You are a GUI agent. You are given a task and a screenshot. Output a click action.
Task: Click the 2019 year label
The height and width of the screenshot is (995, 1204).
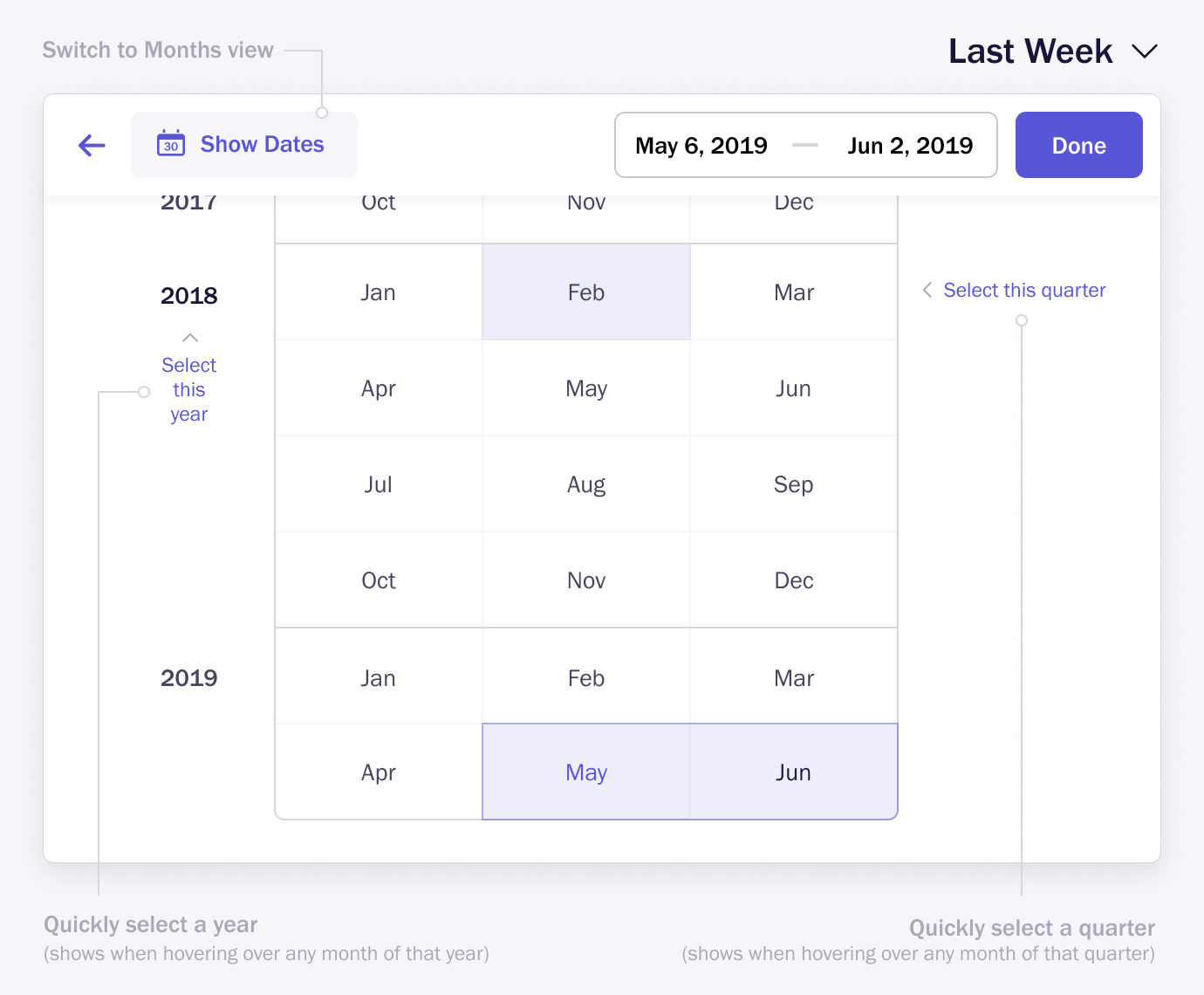click(189, 678)
